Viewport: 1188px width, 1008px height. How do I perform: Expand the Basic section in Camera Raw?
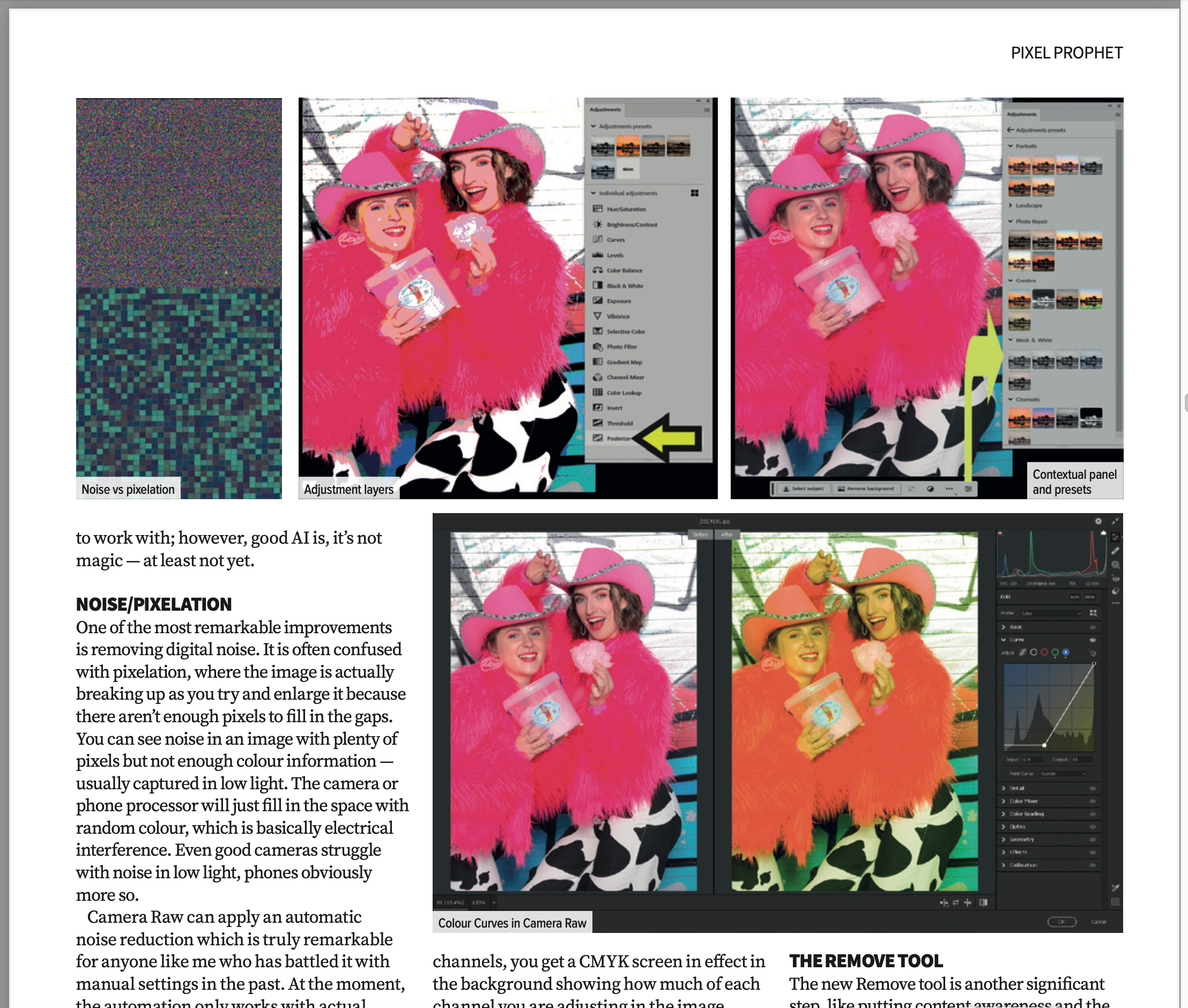pyautogui.click(x=1004, y=627)
